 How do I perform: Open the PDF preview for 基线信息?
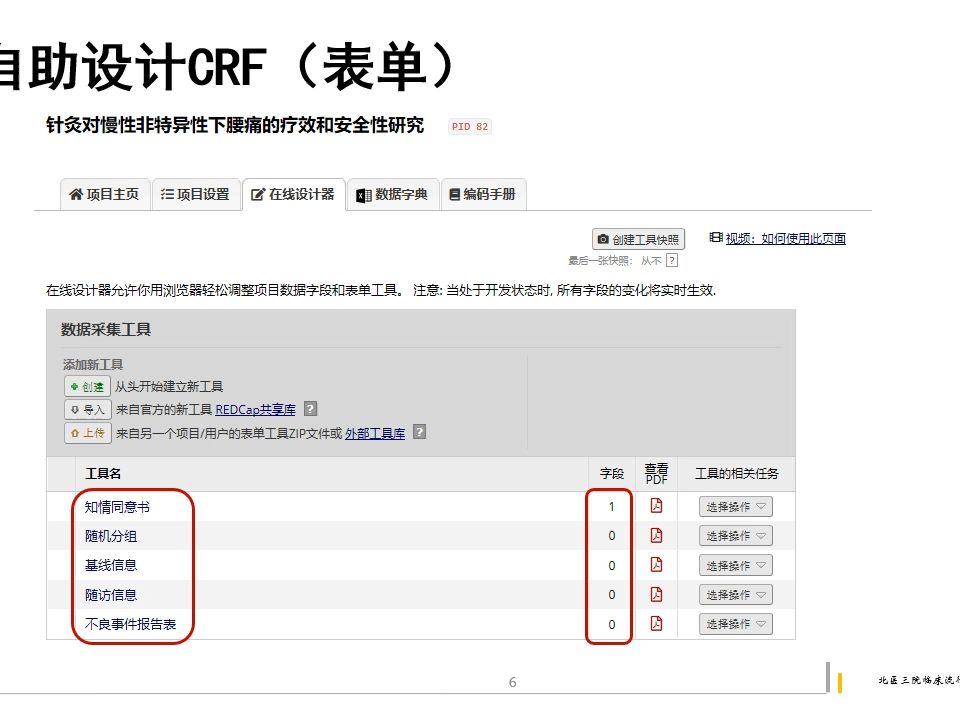656,565
